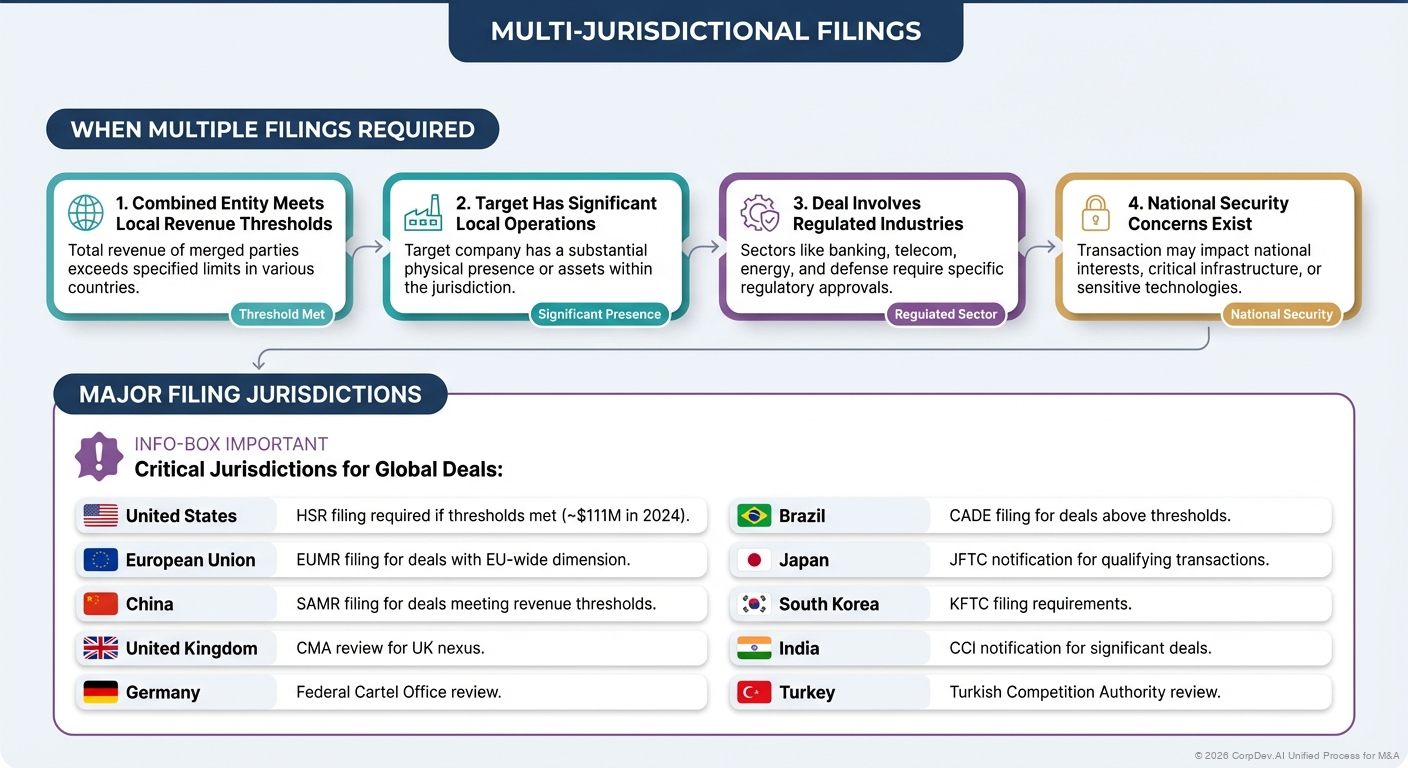The height and width of the screenshot is (768, 1408).
Task: Select the Japan flag icon
Action: coord(753,560)
